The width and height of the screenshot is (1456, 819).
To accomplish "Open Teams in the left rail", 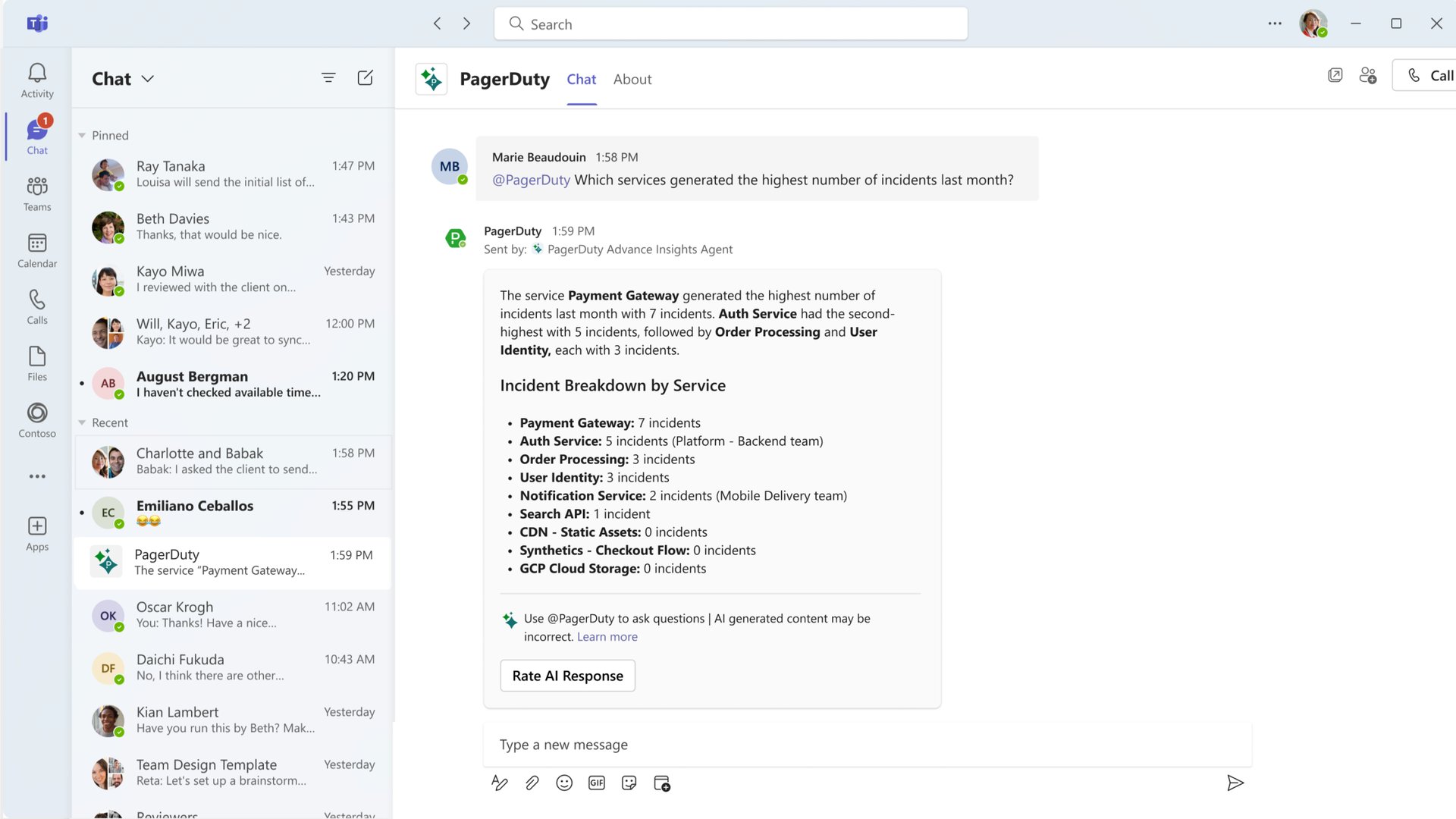I will pyautogui.click(x=37, y=193).
